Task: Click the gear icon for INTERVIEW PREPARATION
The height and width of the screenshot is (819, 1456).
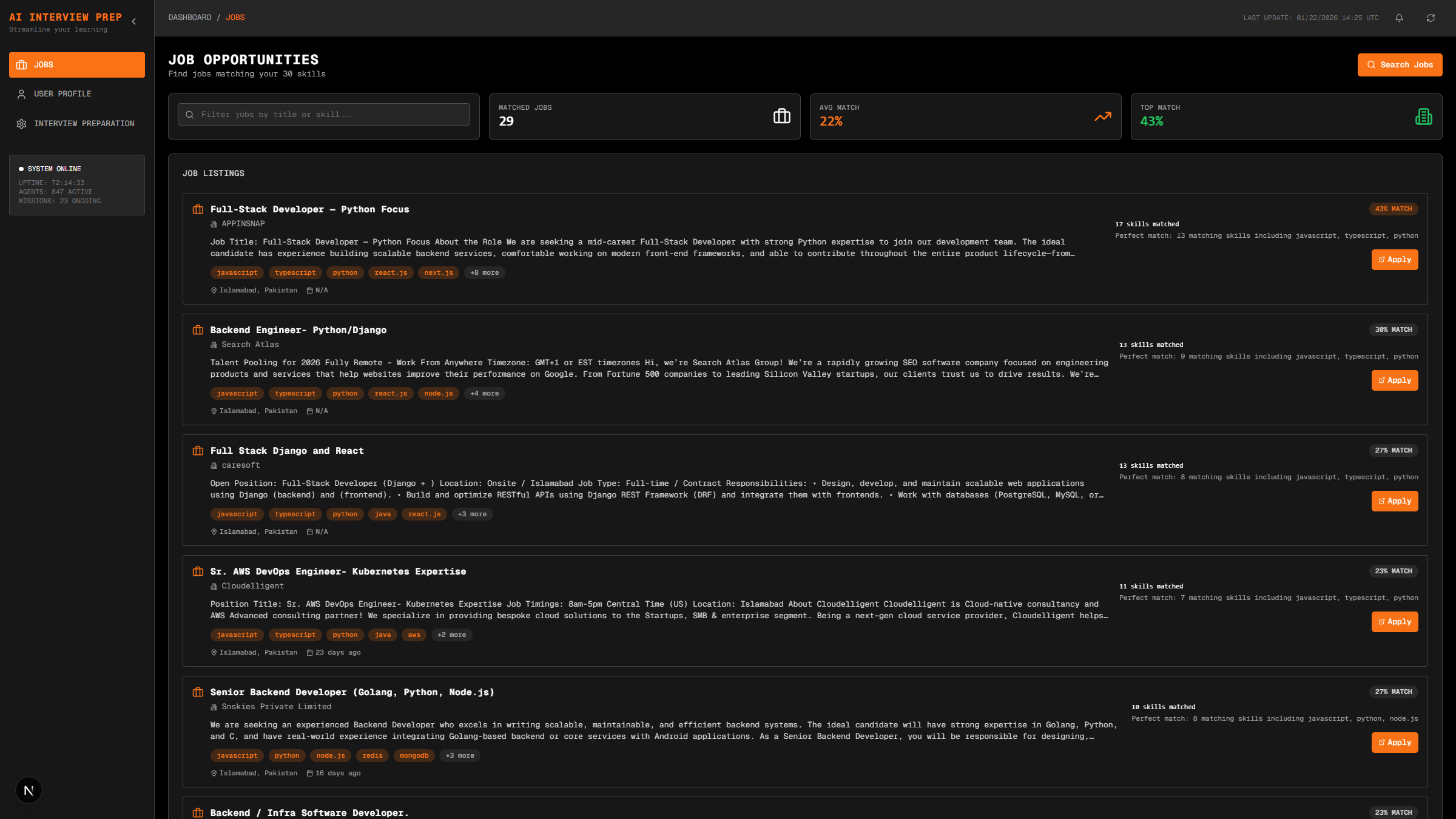Action: [x=22, y=123]
